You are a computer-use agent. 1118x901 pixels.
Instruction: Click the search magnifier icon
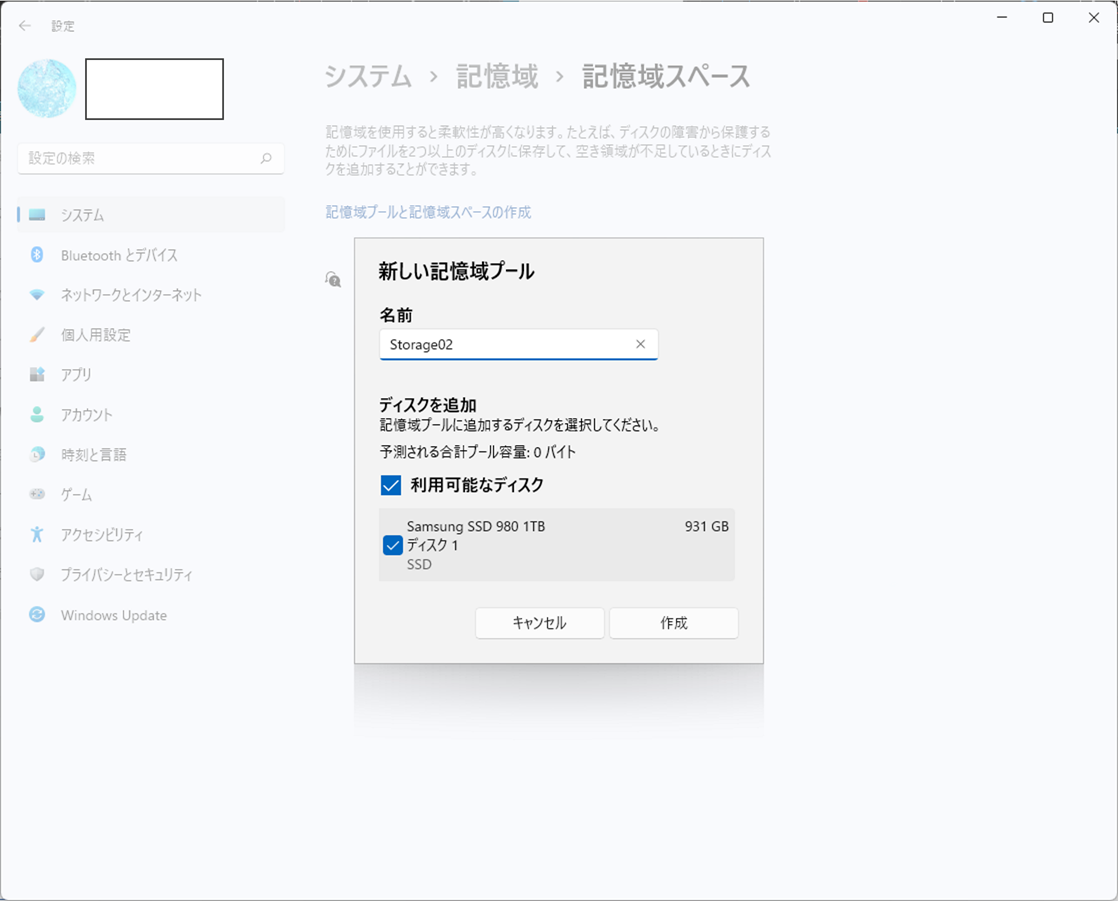[266, 159]
